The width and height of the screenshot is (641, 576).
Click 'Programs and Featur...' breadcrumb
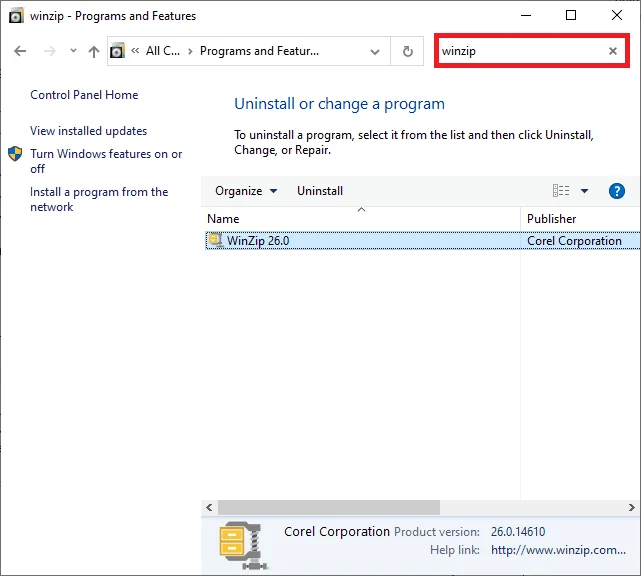click(259, 51)
